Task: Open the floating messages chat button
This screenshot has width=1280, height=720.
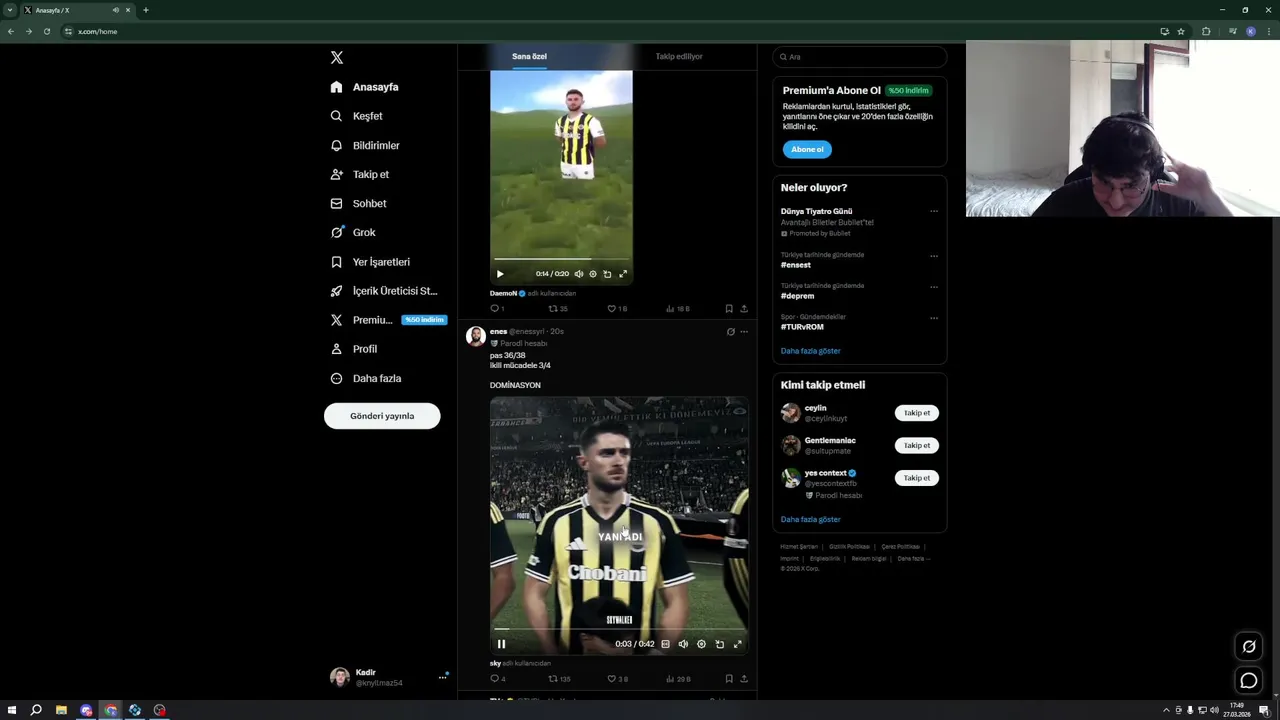Action: pos(1249,681)
